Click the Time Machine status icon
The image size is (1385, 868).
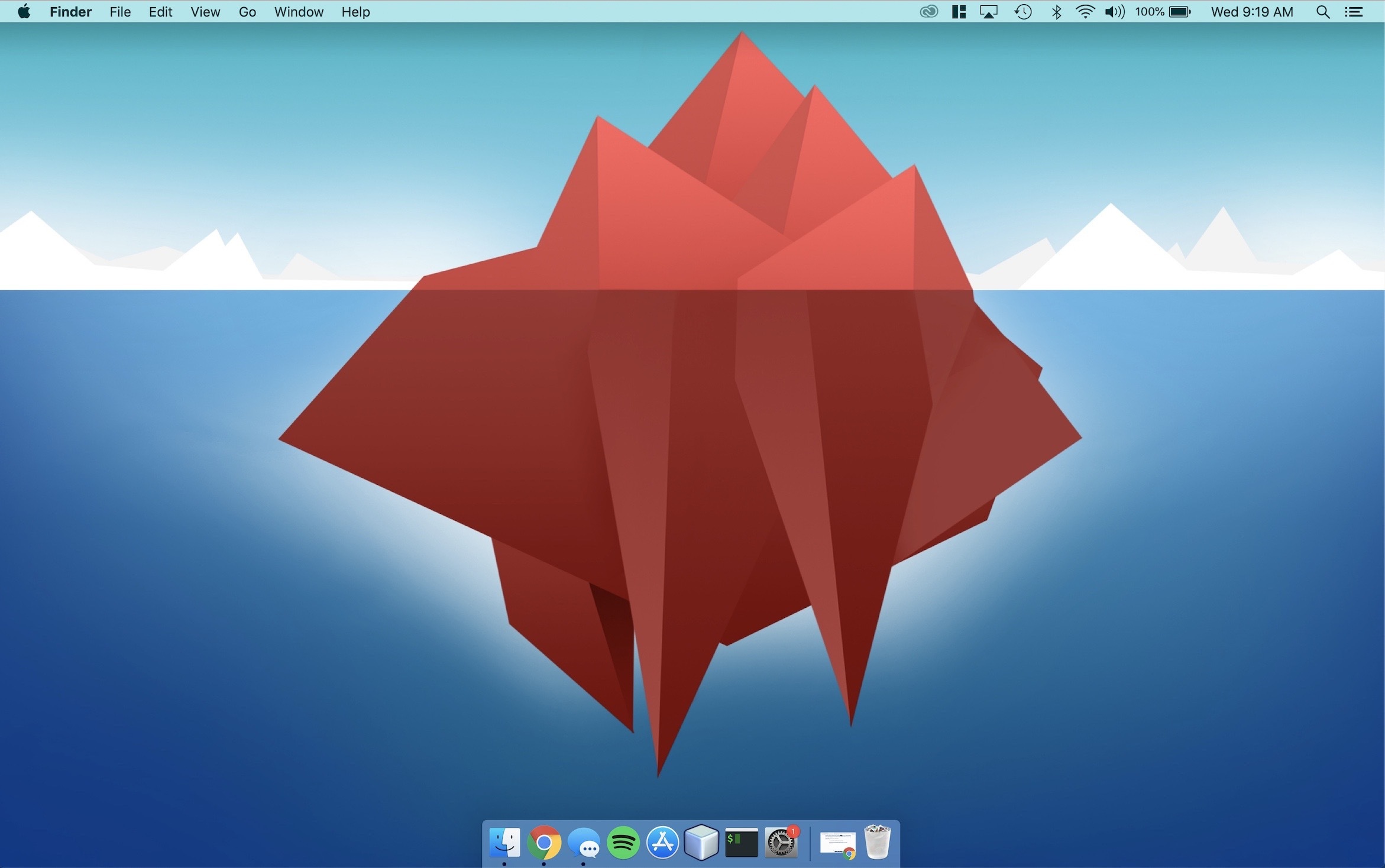[1023, 12]
